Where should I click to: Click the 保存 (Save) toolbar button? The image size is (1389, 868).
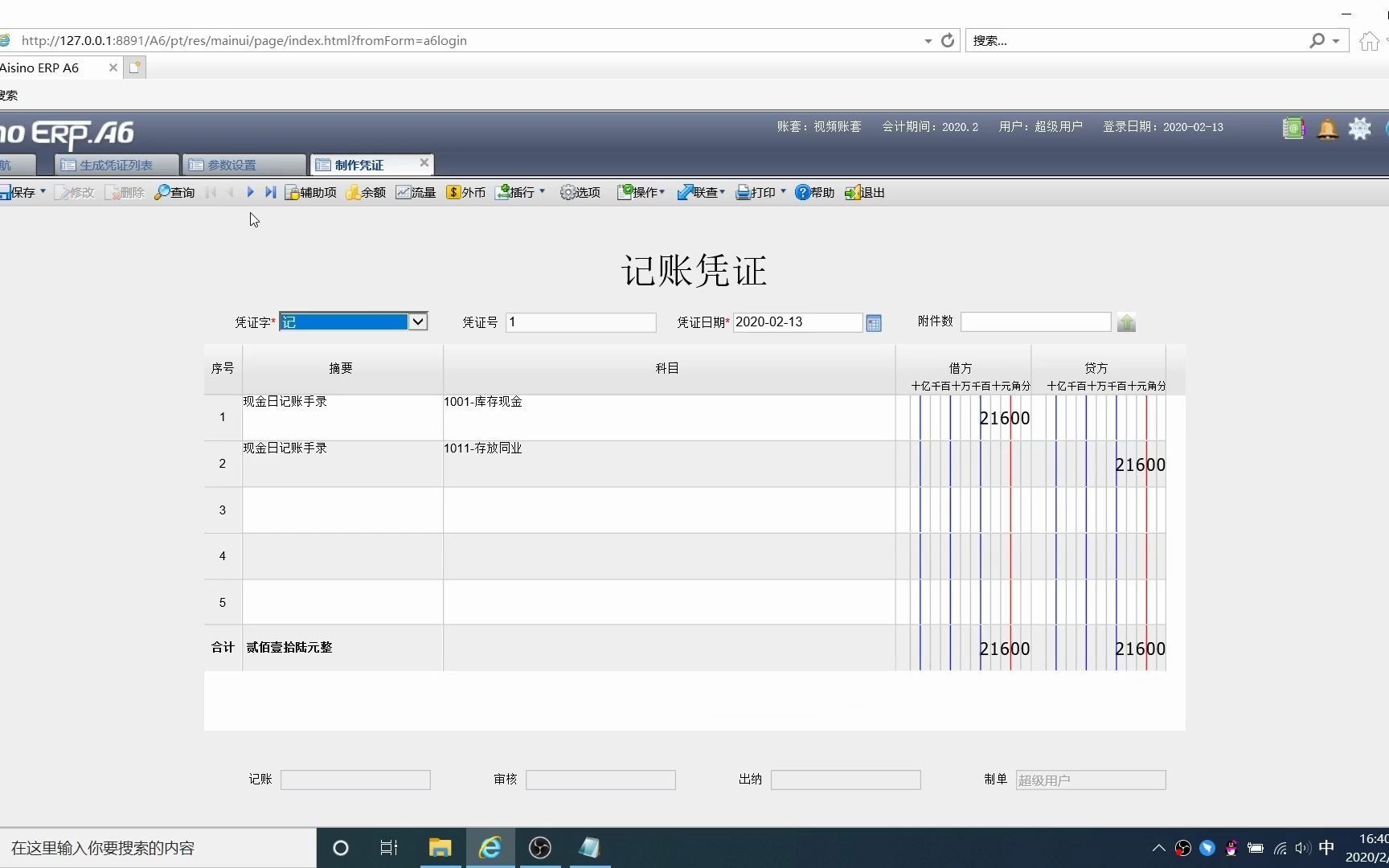tap(18, 192)
